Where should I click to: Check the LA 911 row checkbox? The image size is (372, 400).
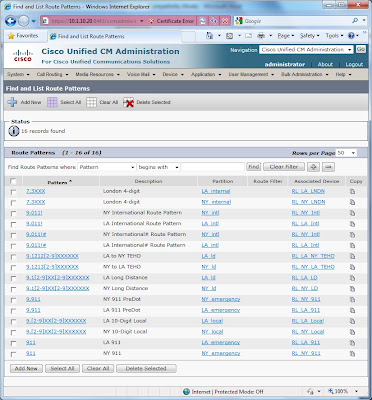(13, 343)
